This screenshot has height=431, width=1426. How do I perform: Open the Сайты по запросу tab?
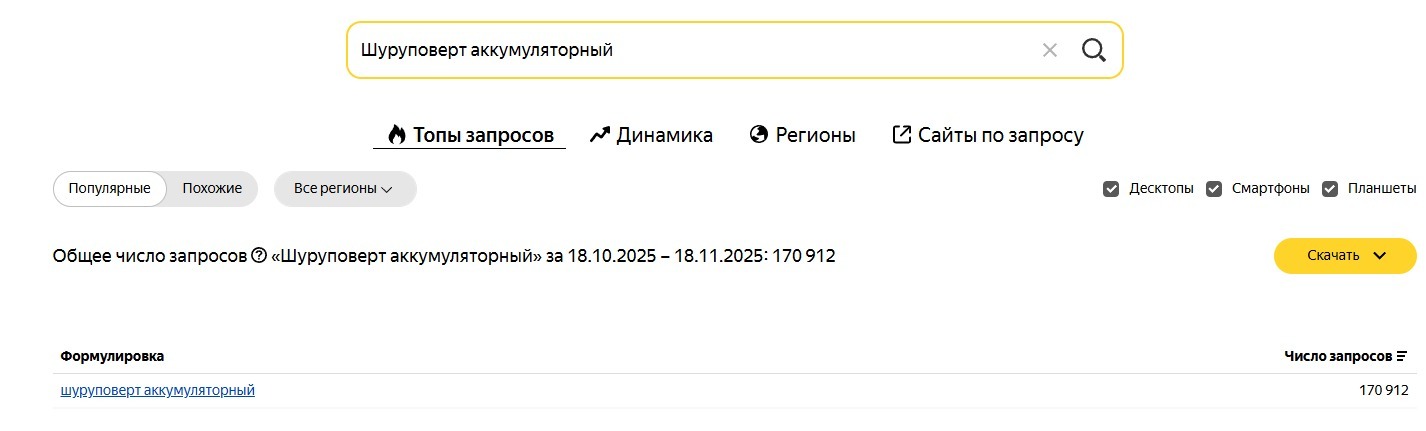click(1000, 135)
